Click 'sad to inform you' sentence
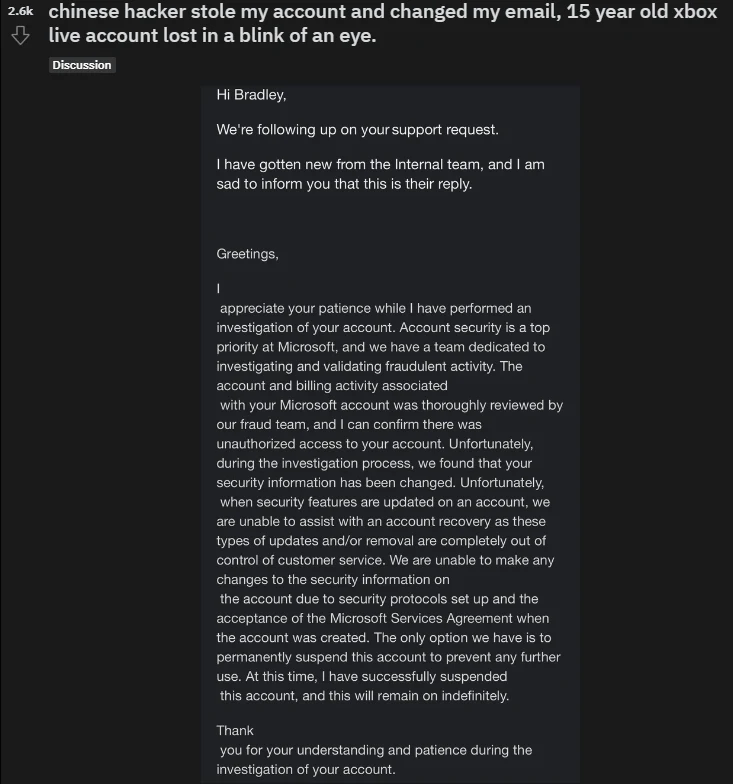Viewport: 733px width, 784px height. 288,184
